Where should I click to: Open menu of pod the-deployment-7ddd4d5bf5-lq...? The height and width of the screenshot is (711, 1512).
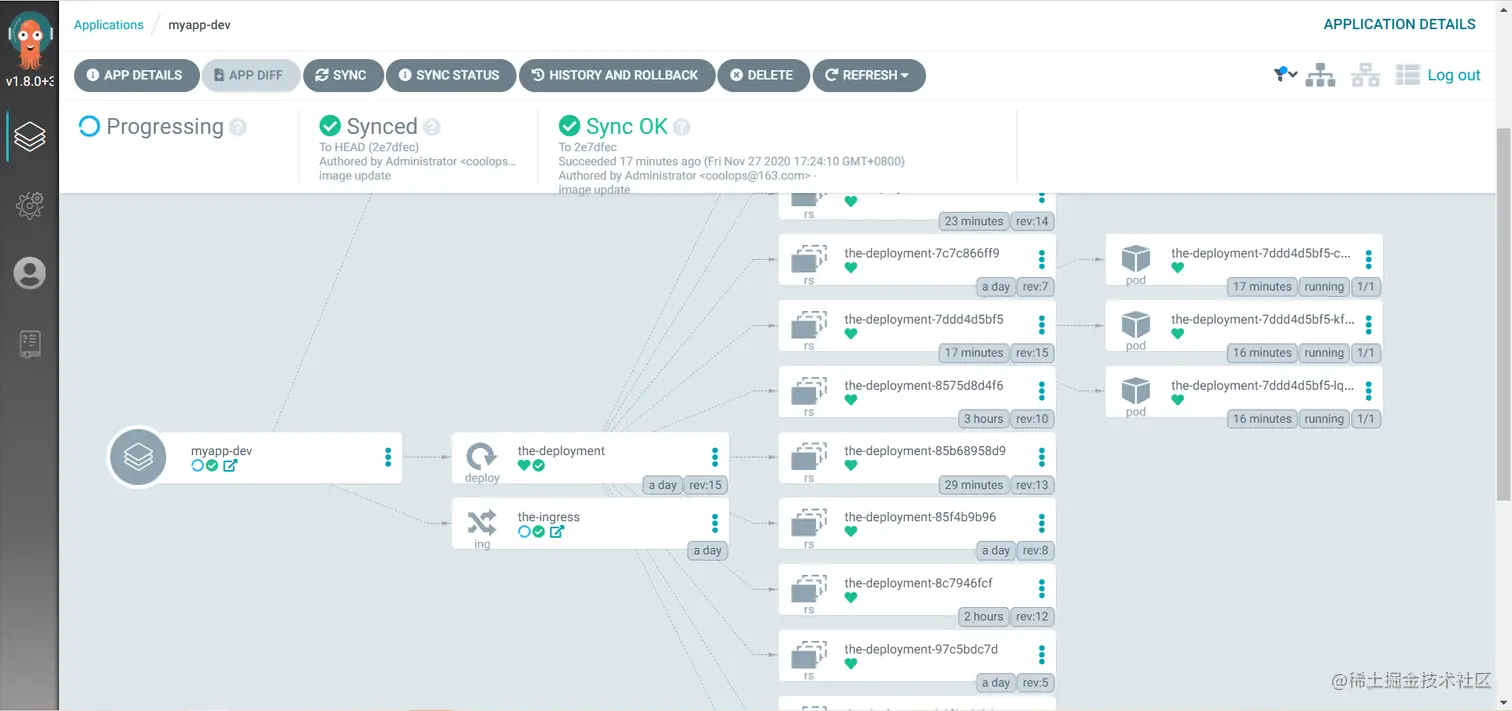click(1369, 391)
